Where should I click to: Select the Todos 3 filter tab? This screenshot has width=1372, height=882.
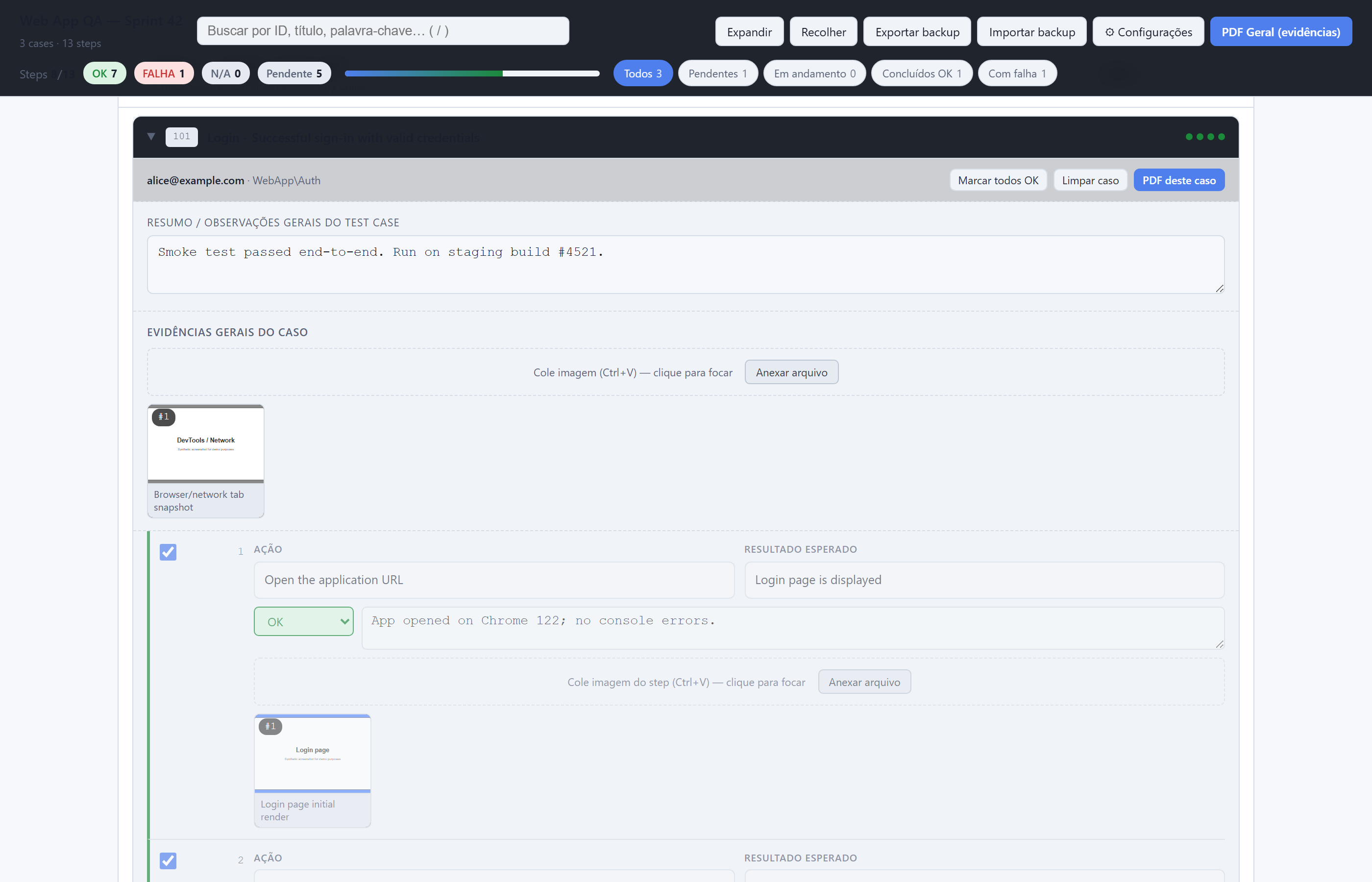642,73
